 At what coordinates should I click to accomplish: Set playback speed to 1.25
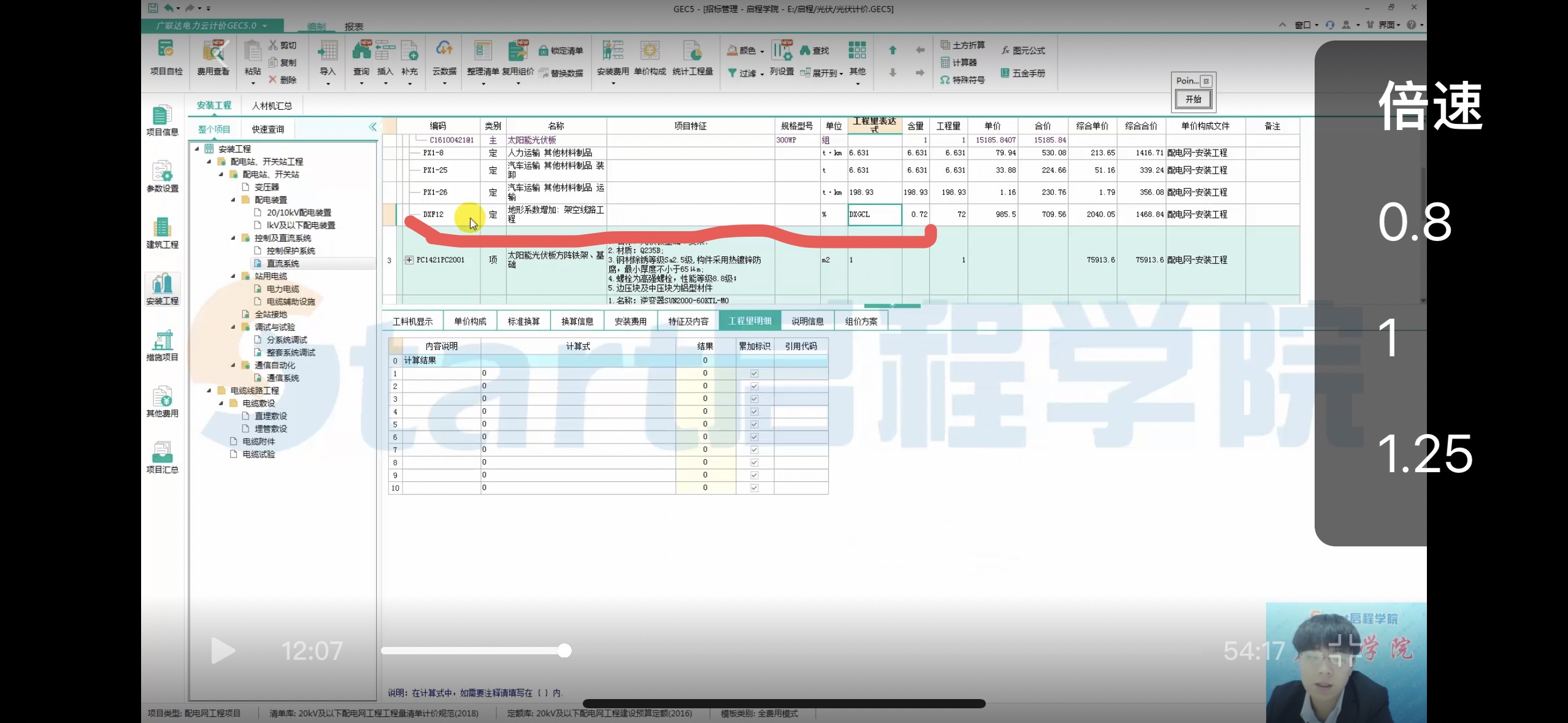(1424, 454)
